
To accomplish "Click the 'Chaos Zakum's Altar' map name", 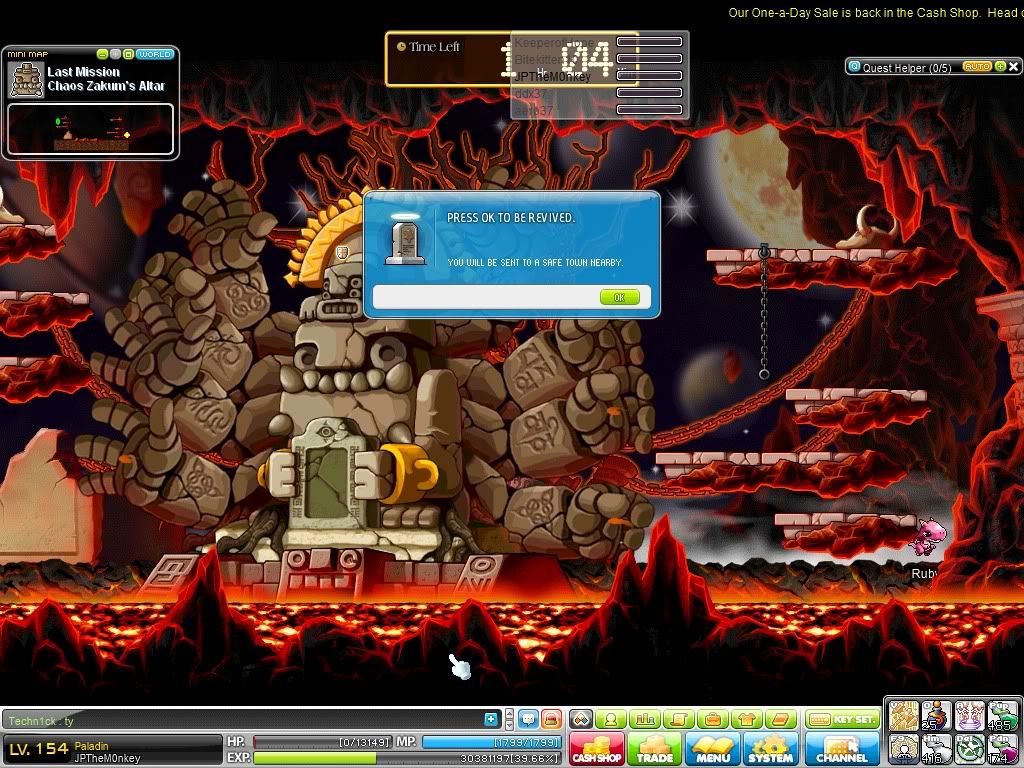I will pyautogui.click(x=106, y=86).
